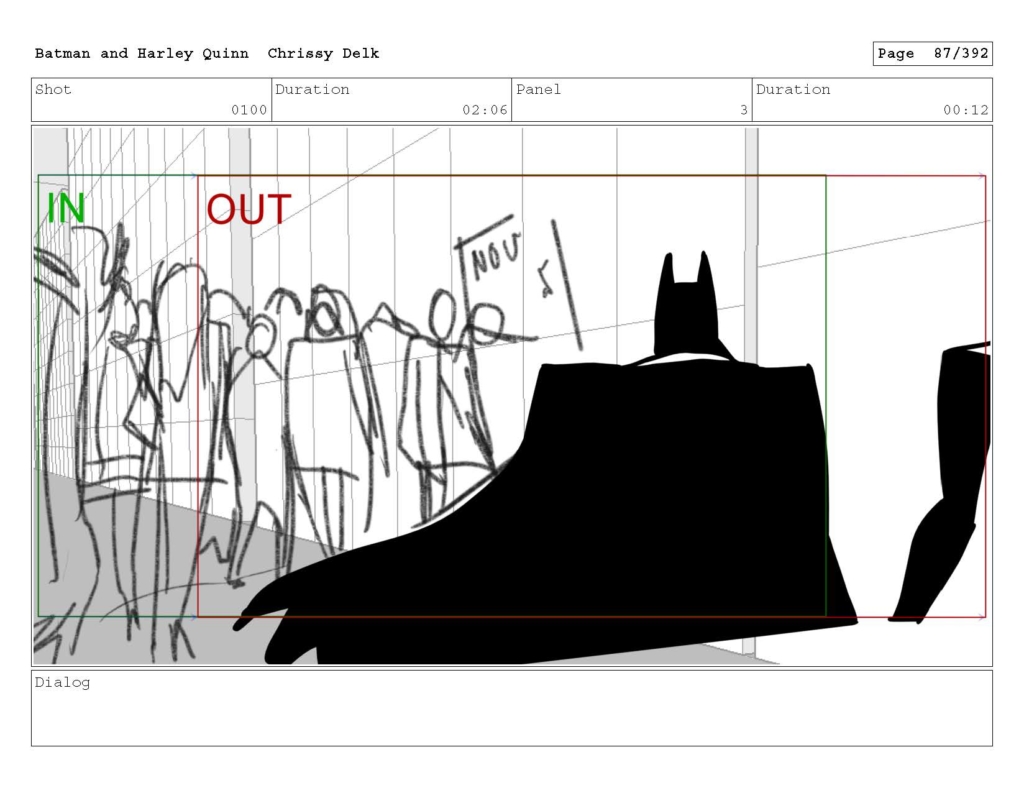Click the 'Shot' field label

(x=53, y=89)
